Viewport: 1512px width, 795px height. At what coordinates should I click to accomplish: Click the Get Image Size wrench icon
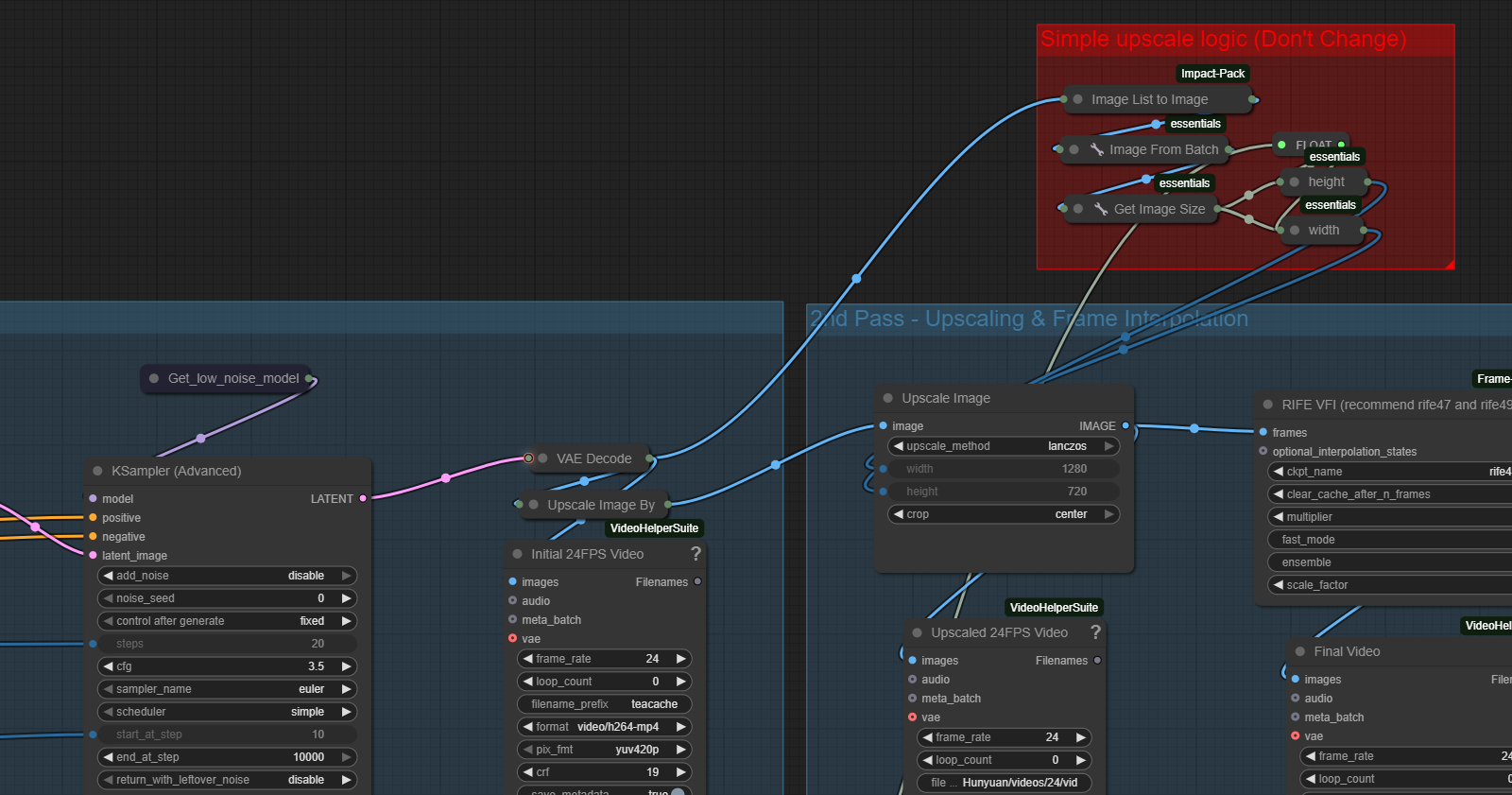coord(1101,209)
